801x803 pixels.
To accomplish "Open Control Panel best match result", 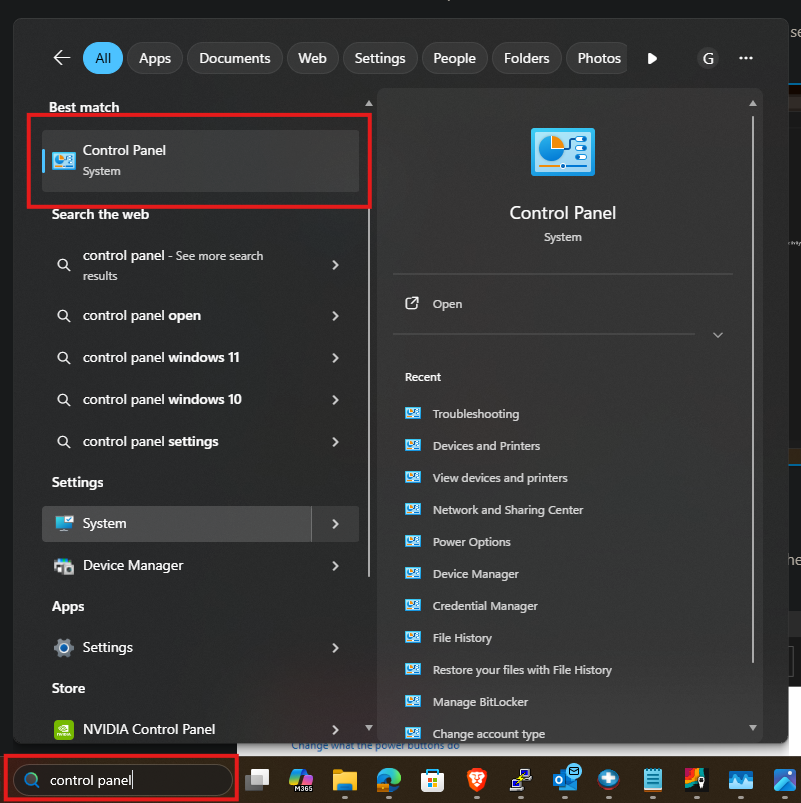I will point(200,161).
